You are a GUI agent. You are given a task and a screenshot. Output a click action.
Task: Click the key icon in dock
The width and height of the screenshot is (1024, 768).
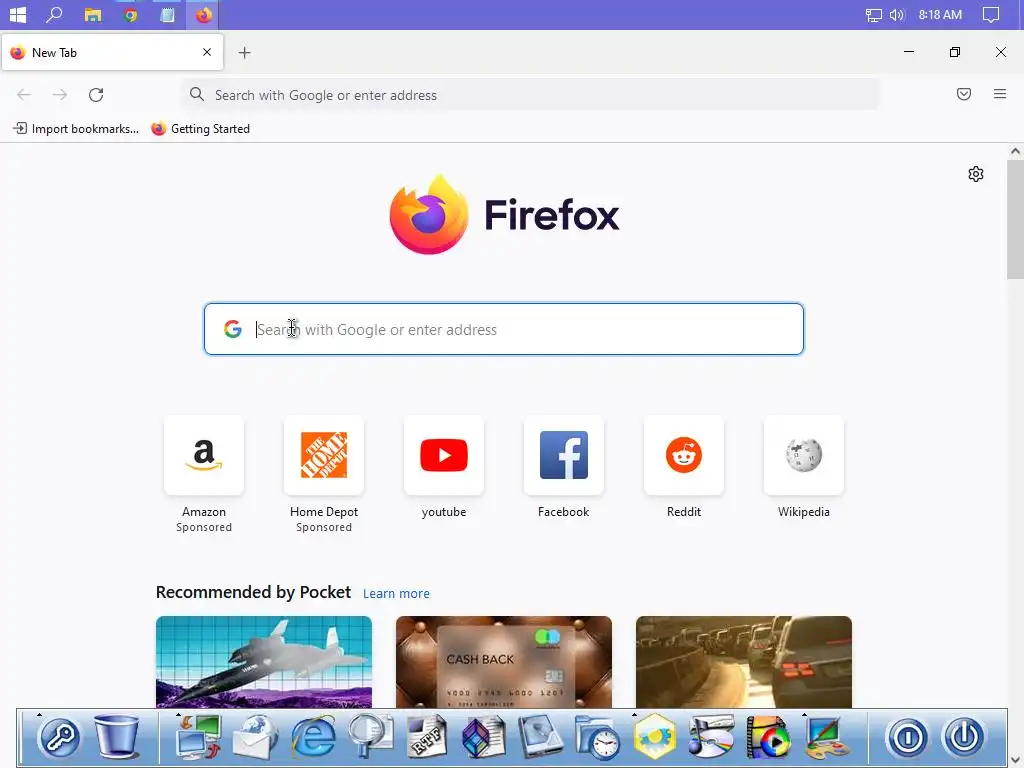tap(59, 738)
